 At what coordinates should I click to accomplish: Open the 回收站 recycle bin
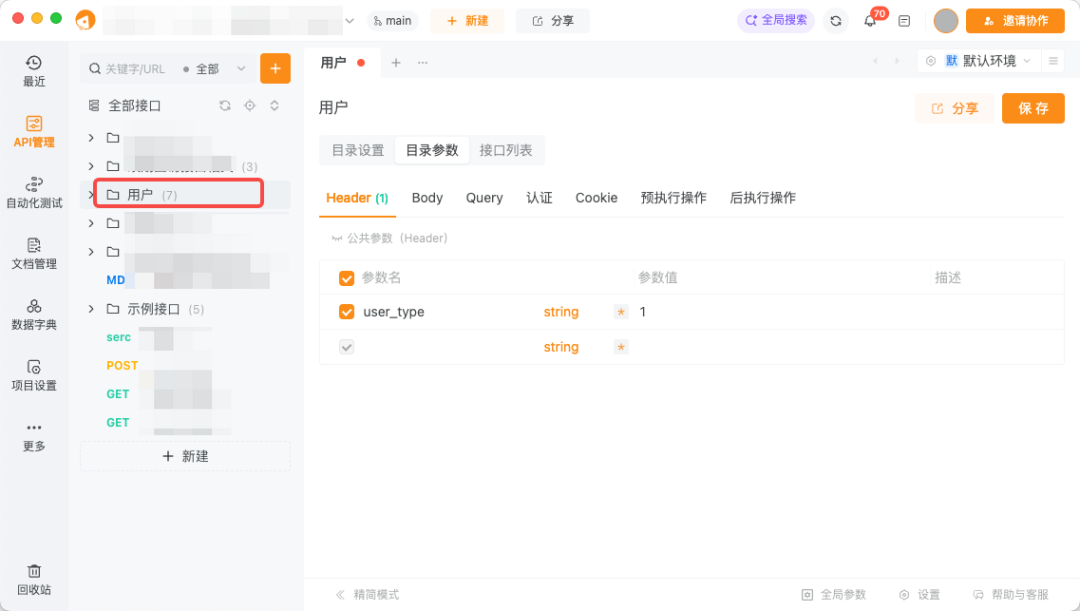pyautogui.click(x=34, y=579)
